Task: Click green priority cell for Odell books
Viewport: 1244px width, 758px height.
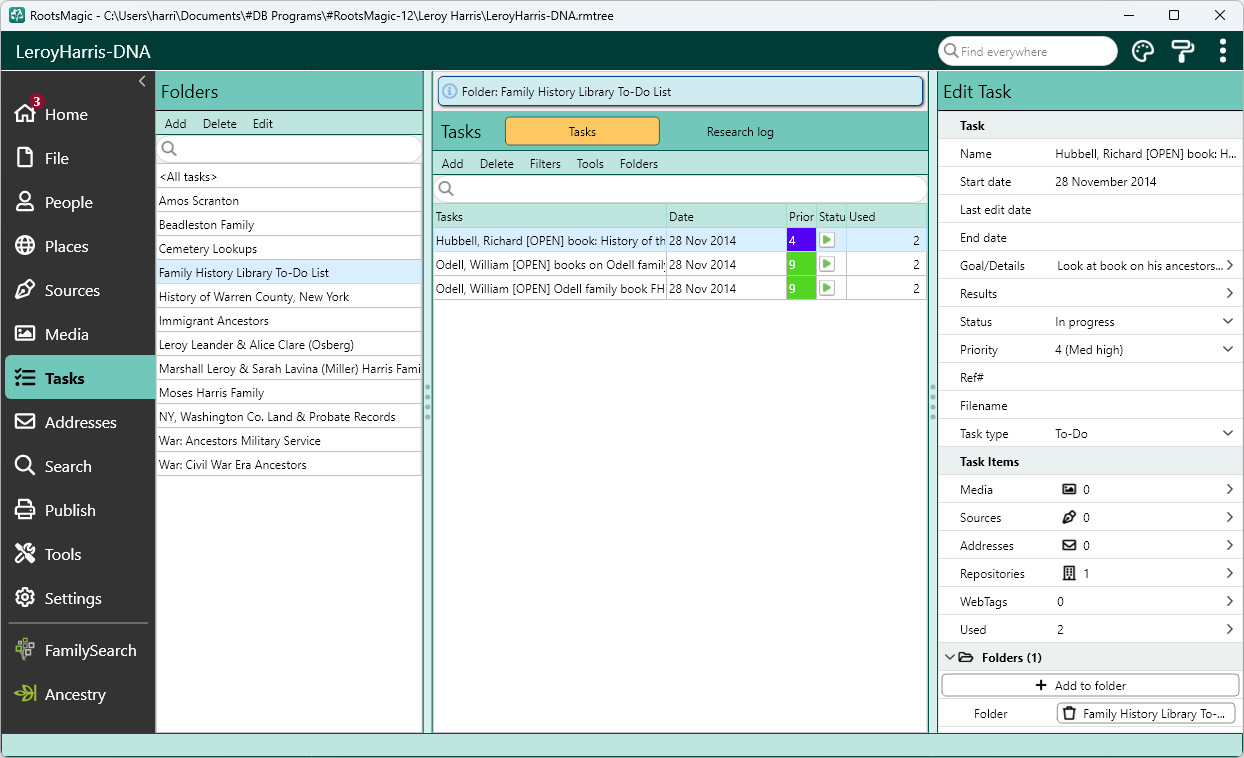Action: tap(801, 264)
